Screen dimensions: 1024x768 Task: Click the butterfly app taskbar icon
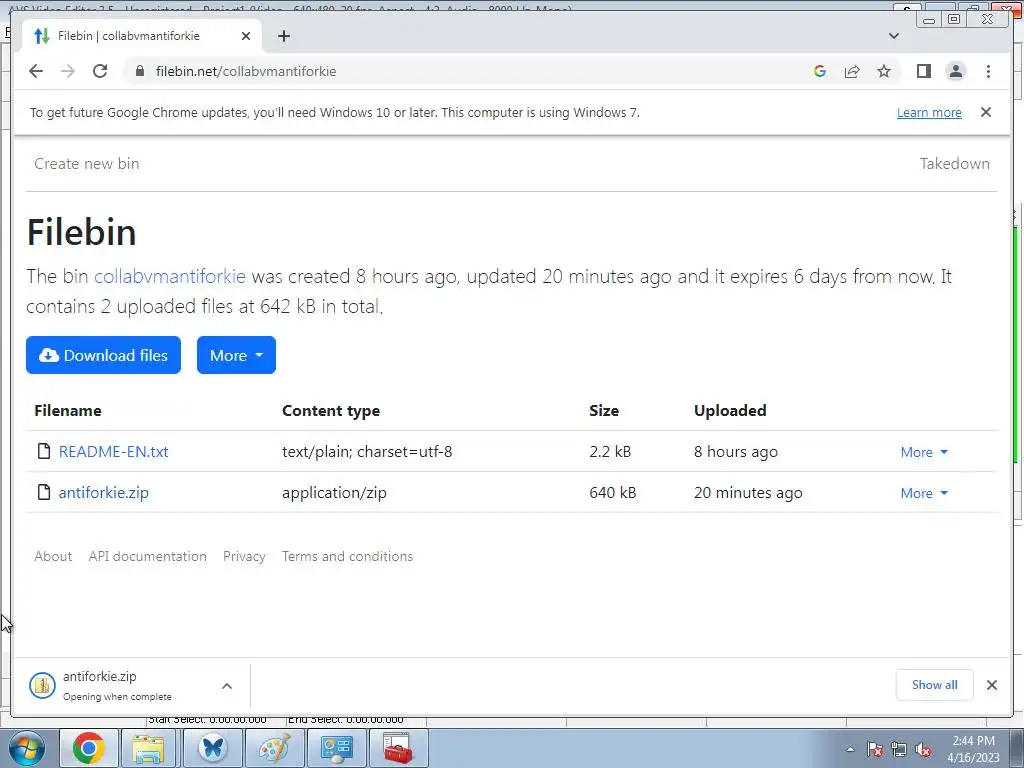click(x=213, y=748)
